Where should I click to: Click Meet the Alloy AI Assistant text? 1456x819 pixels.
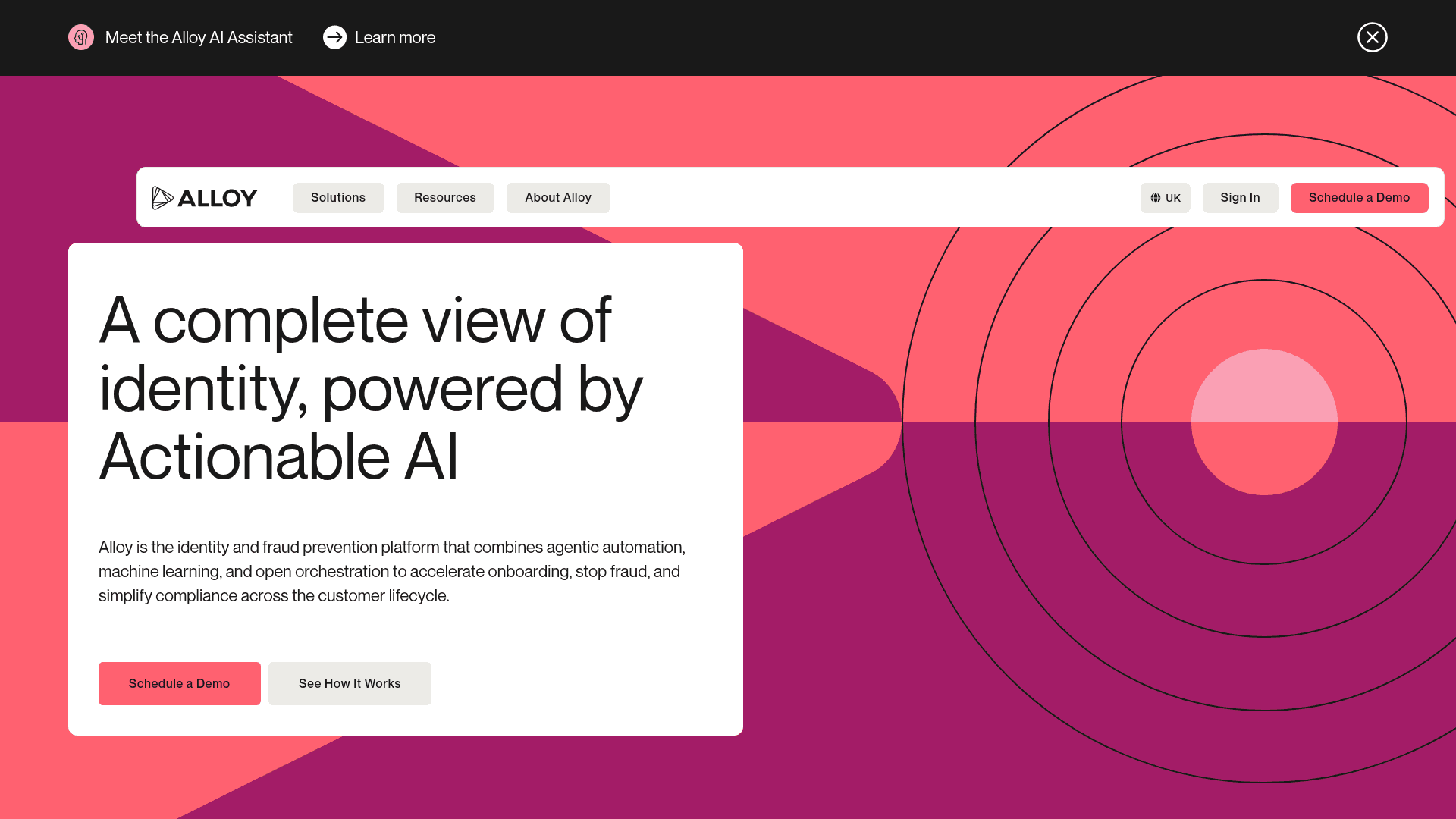[x=199, y=38]
